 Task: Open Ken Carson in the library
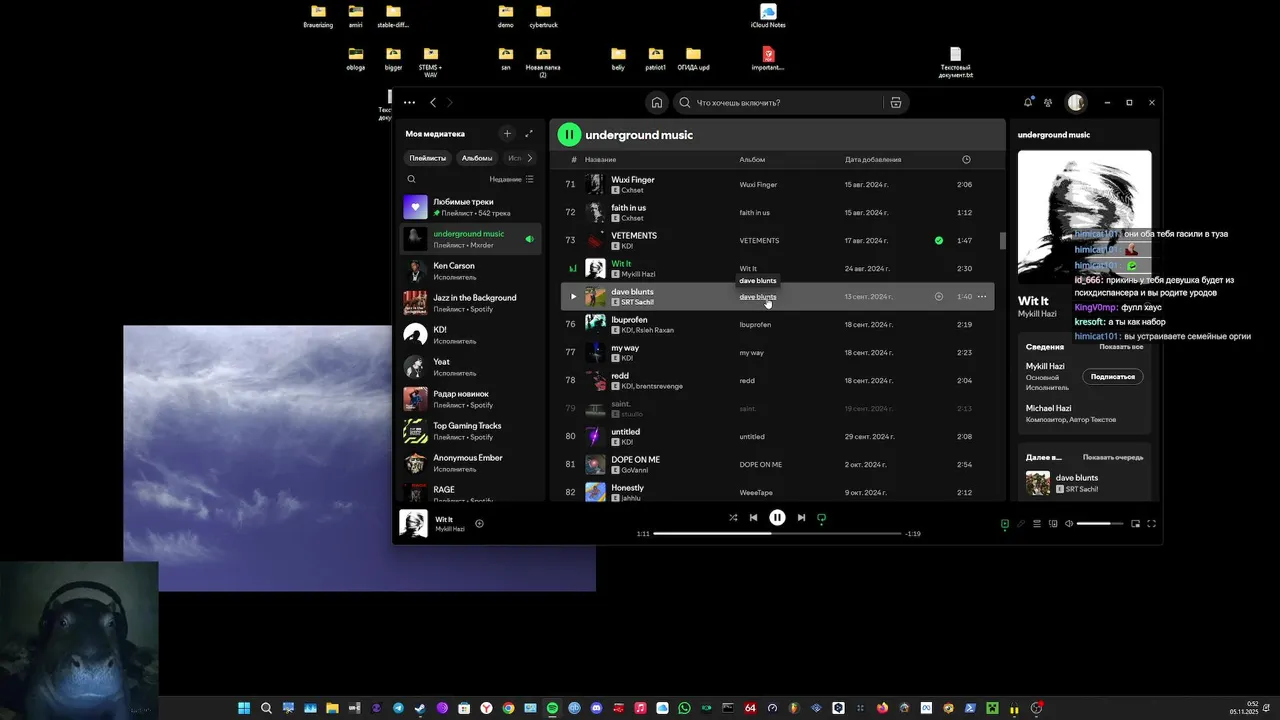(x=472, y=271)
